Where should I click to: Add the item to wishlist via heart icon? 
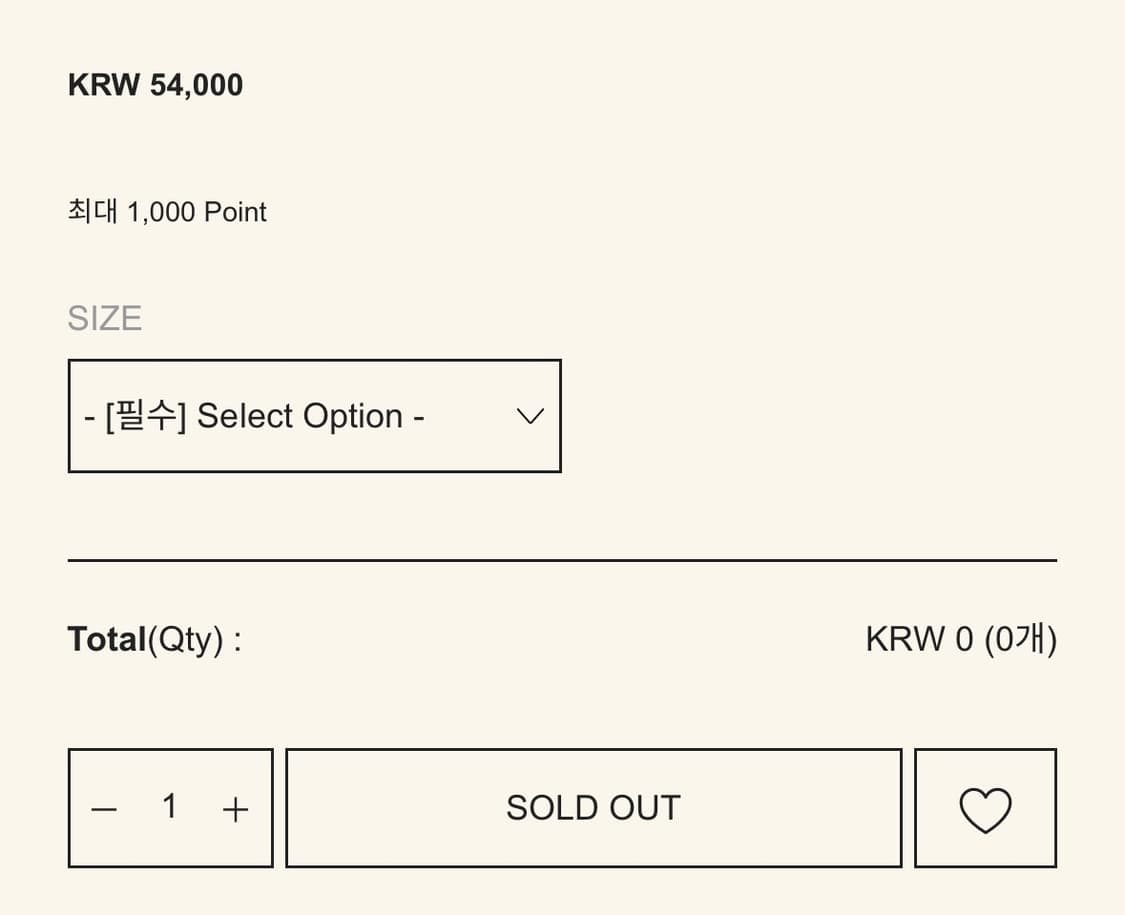click(985, 809)
